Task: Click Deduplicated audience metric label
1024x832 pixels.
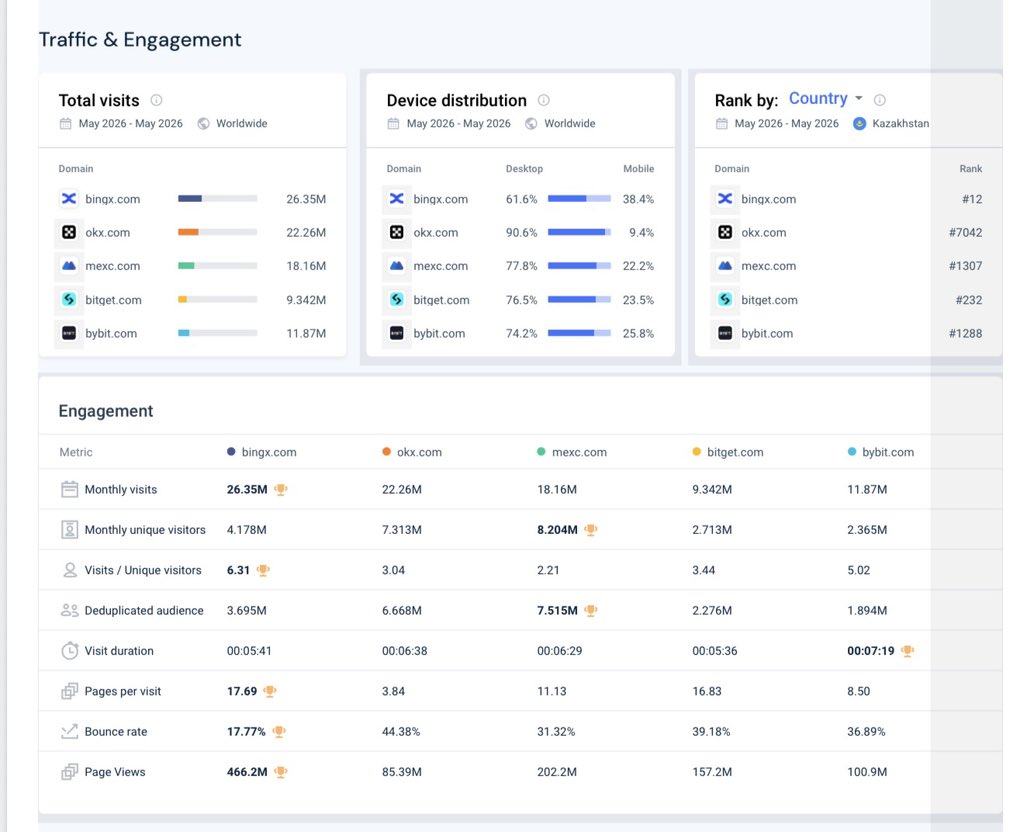Action: click(x=144, y=611)
